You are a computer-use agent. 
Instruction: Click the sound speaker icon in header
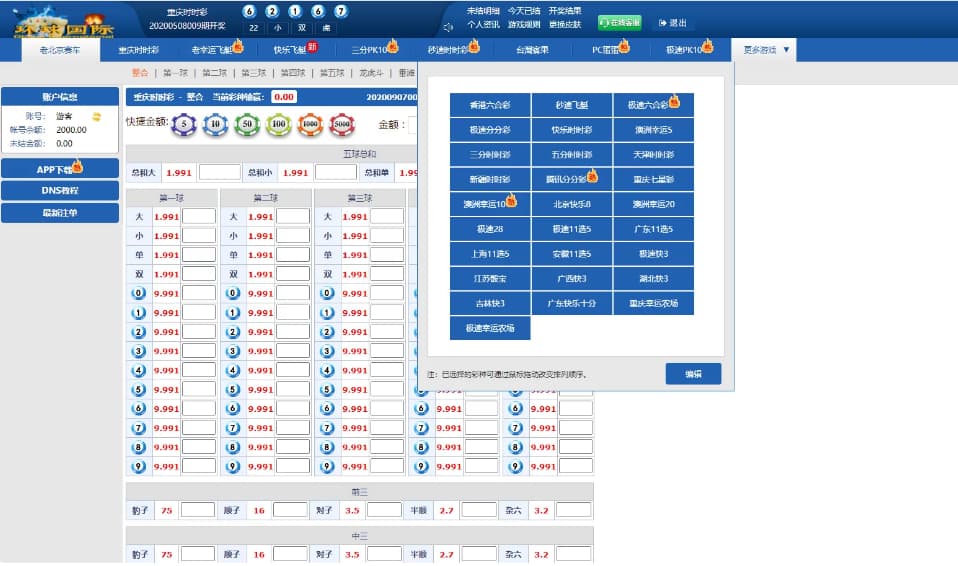(448, 27)
